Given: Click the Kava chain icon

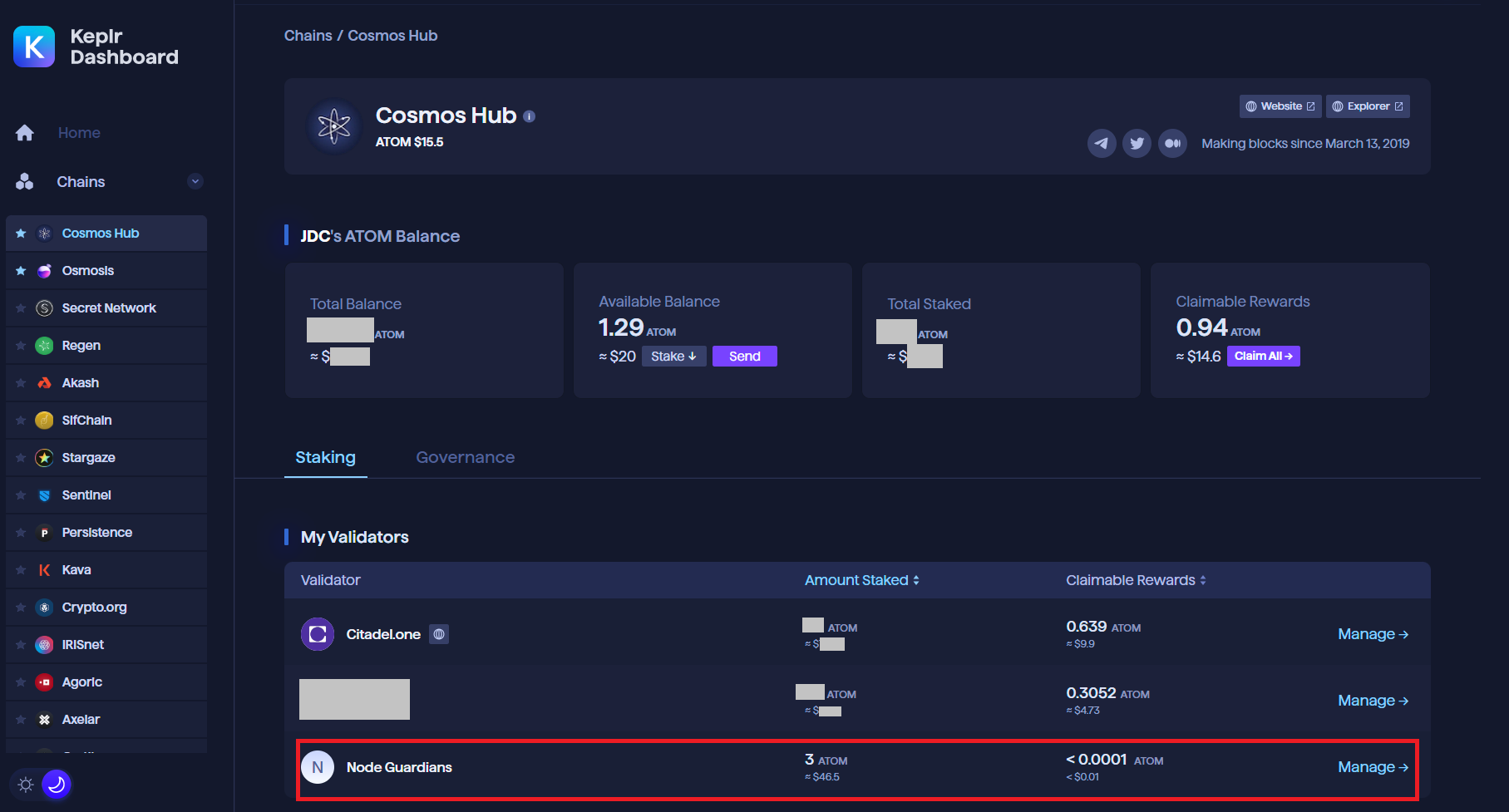Looking at the screenshot, I should point(45,570).
